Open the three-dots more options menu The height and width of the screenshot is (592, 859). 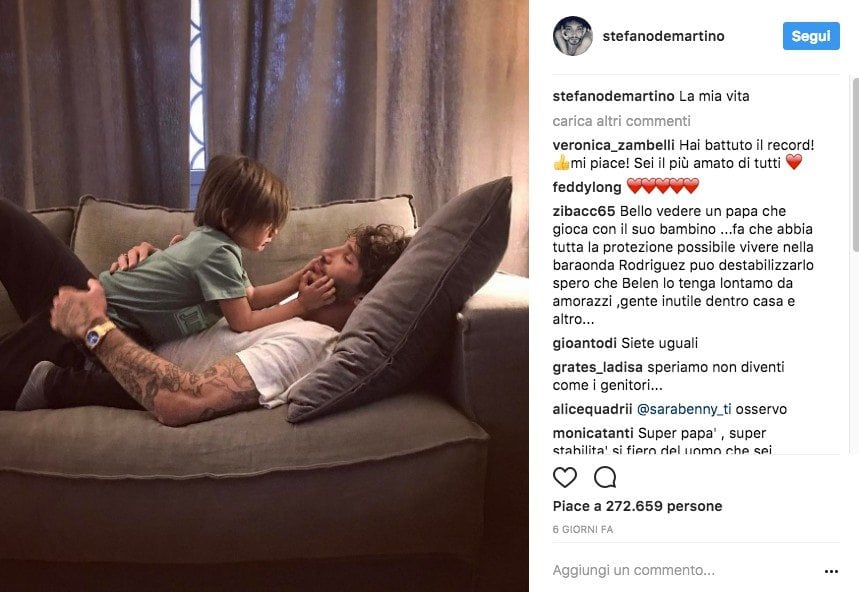pos(831,571)
